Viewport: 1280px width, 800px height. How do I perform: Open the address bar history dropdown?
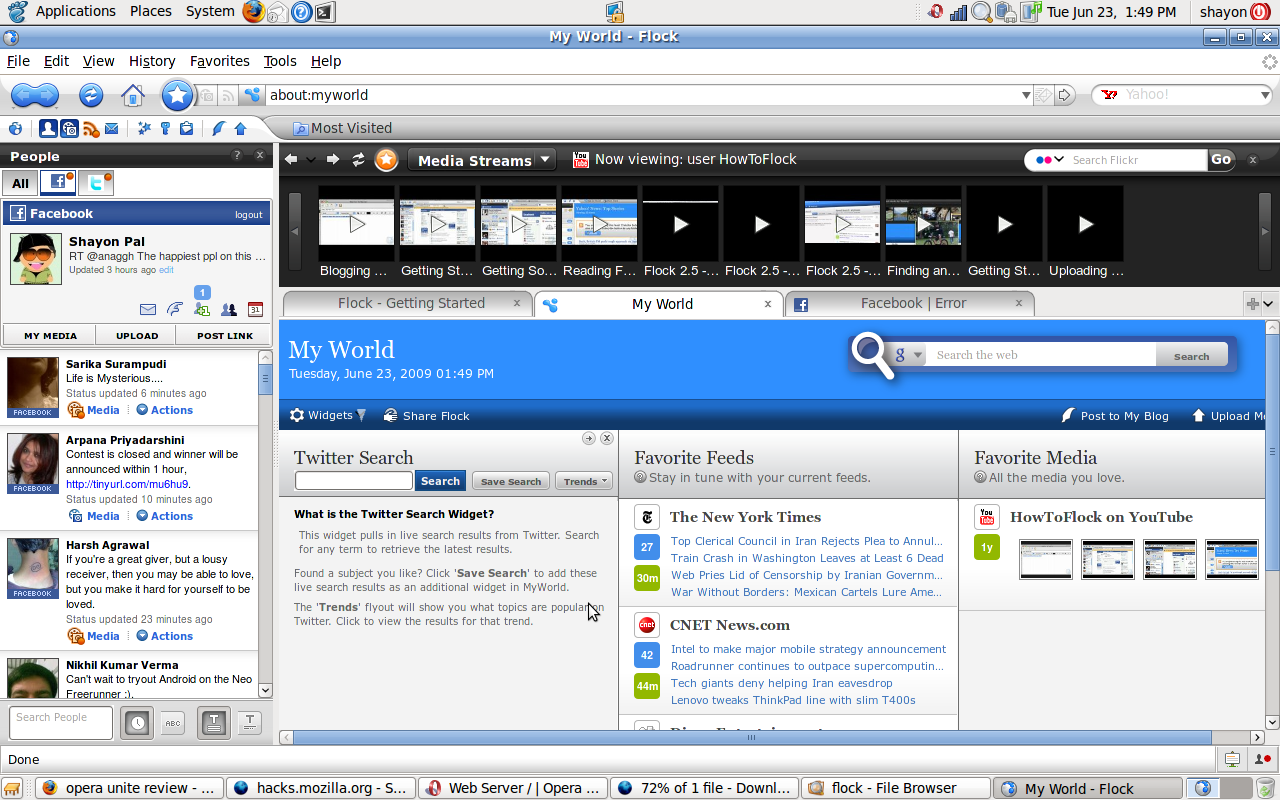pos(1026,96)
